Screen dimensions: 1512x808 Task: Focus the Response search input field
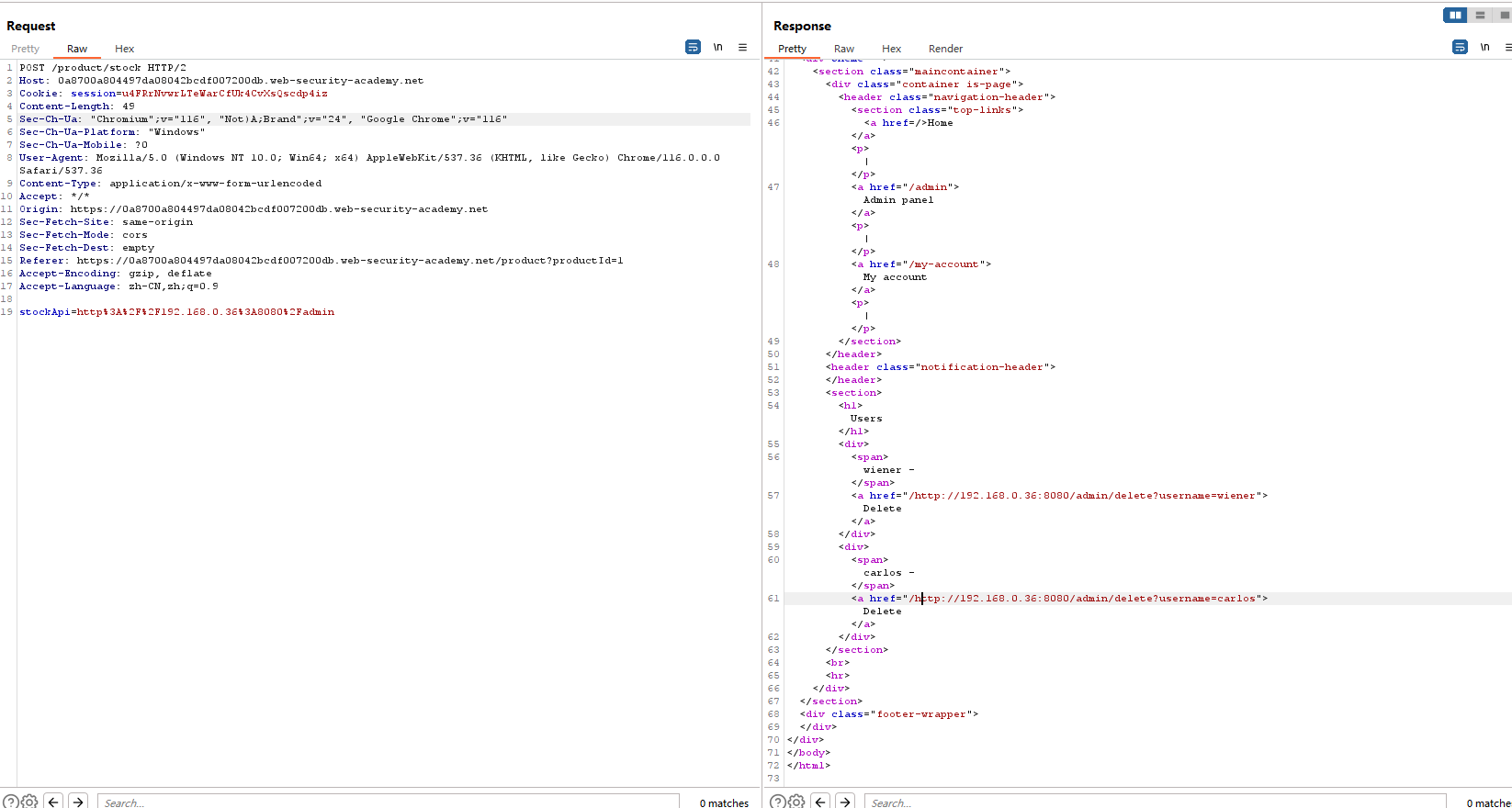click(x=1156, y=802)
